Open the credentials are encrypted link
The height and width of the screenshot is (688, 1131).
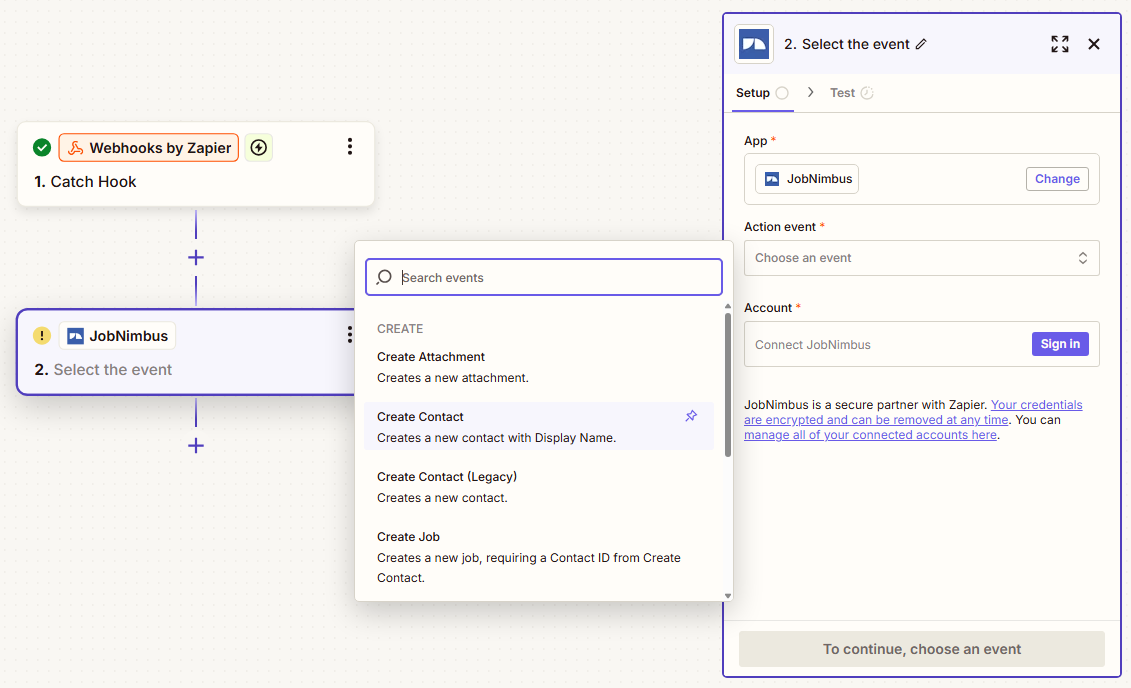912,413
